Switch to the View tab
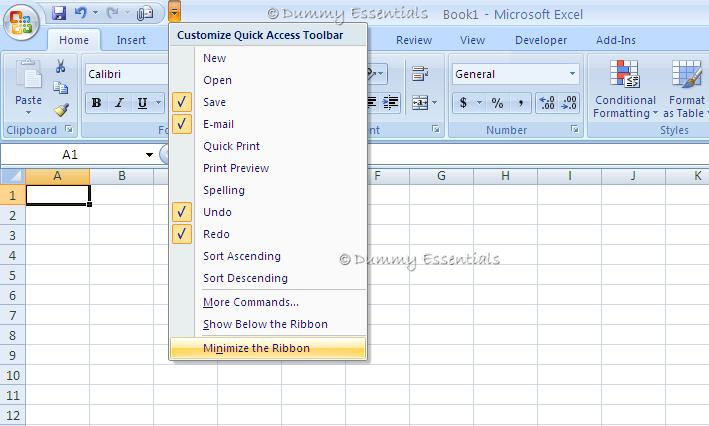Screen dimensions: 709x426 pyautogui.click(x=473, y=40)
